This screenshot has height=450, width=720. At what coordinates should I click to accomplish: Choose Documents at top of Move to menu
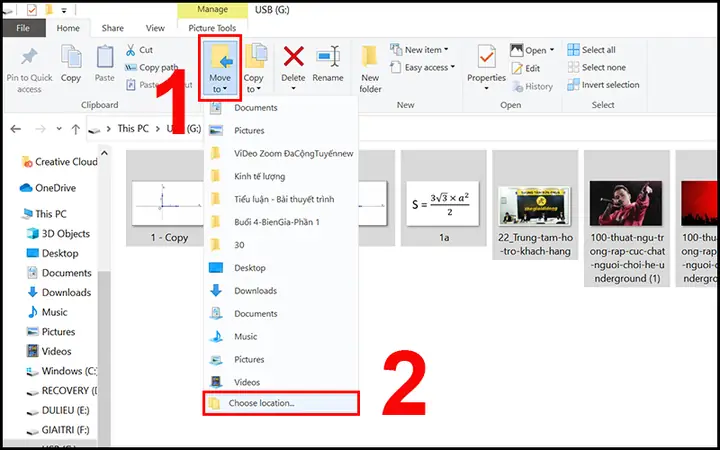281,107
